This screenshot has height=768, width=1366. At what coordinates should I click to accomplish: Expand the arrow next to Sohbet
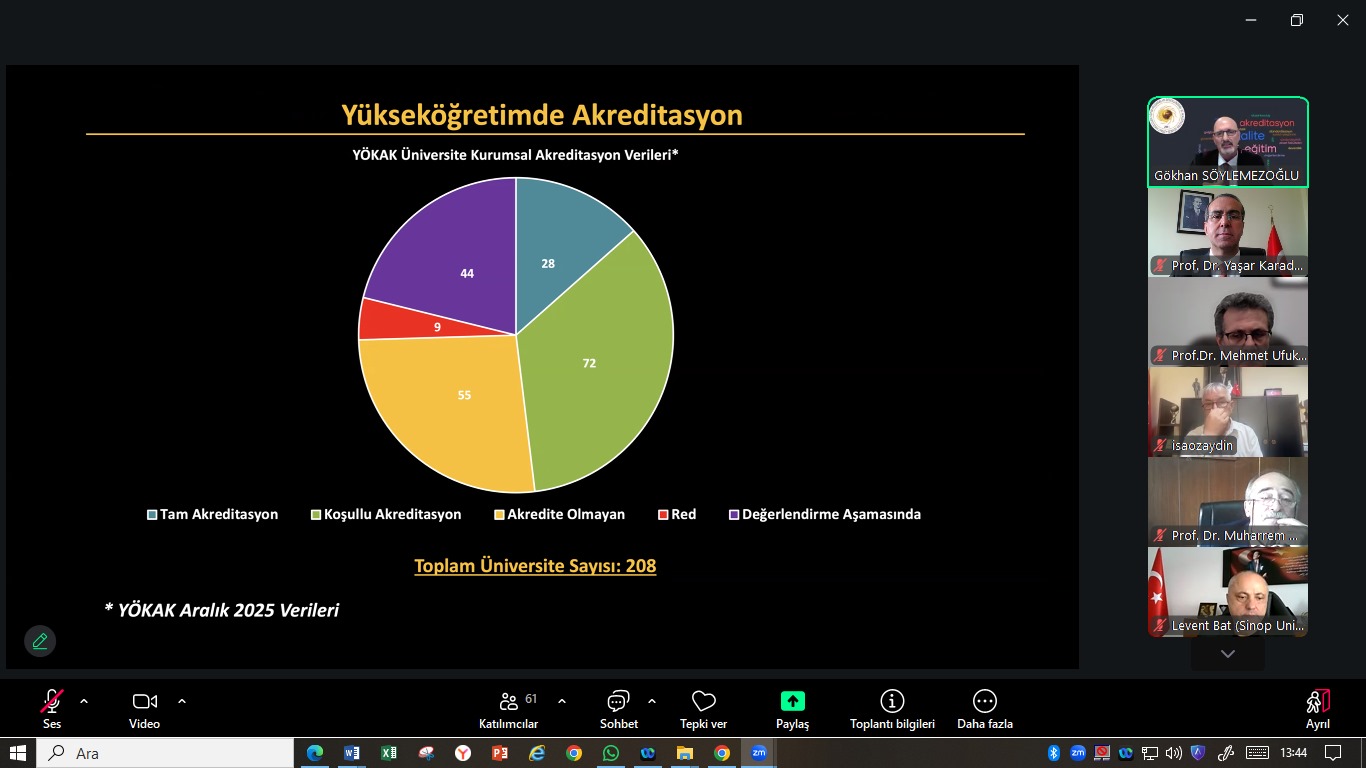pos(652,701)
